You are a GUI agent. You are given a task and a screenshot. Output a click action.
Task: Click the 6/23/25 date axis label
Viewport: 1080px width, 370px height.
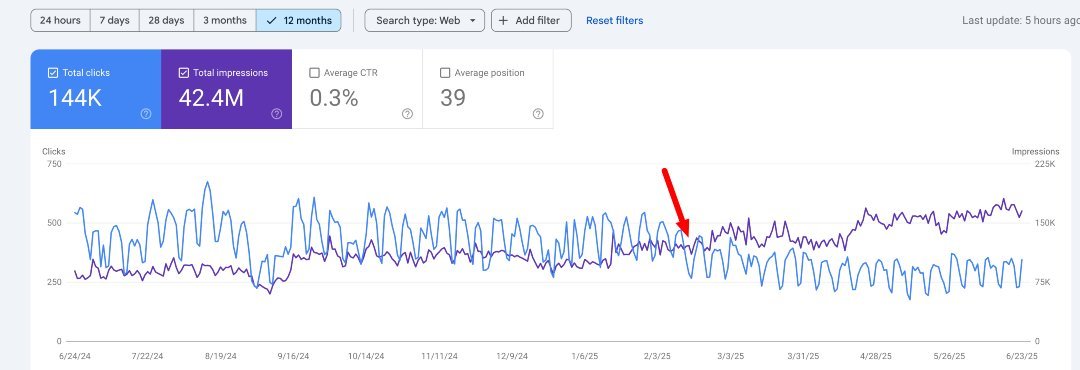1022,356
